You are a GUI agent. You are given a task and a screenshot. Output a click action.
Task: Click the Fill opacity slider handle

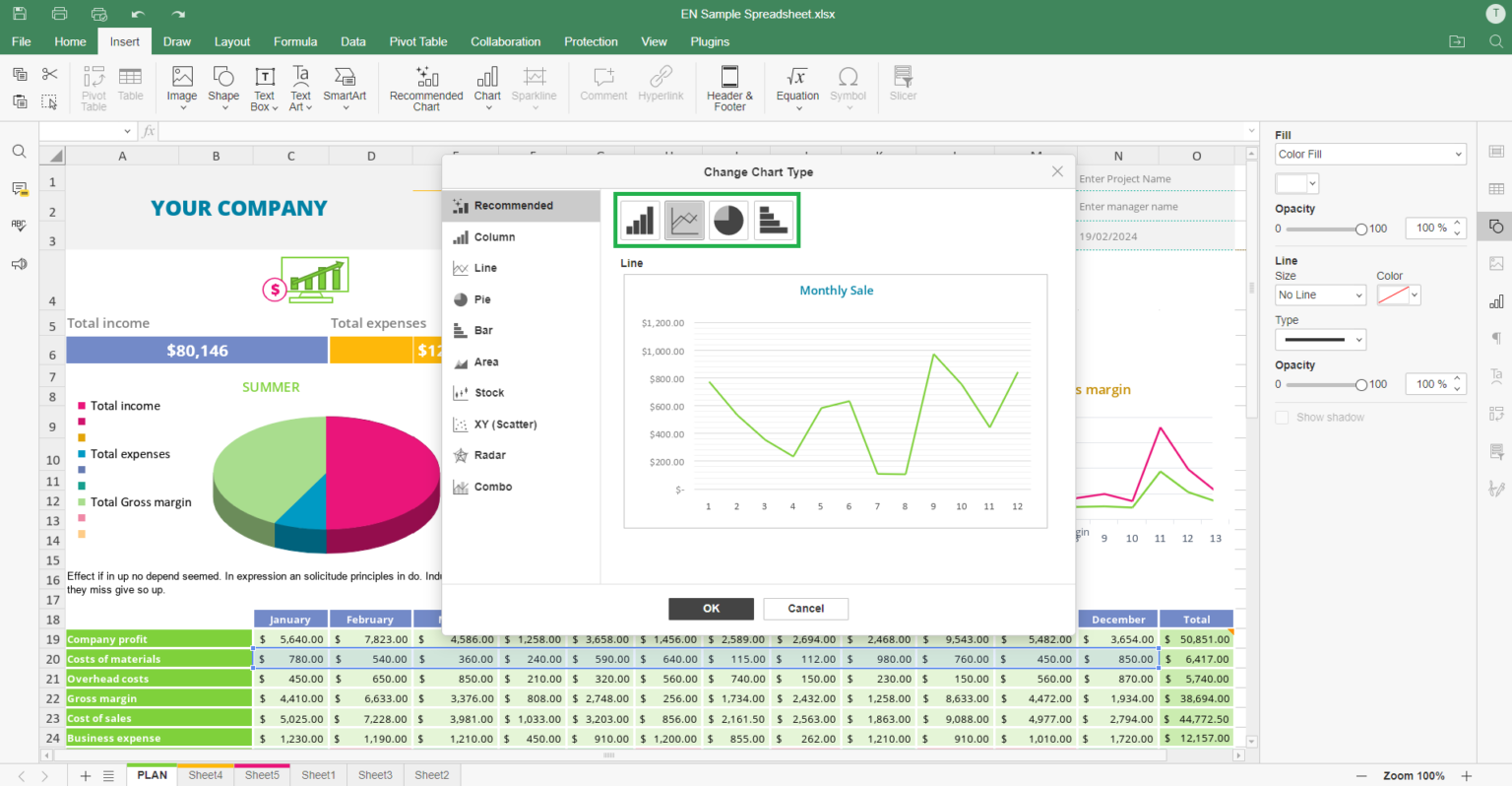pyautogui.click(x=1360, y=229)
